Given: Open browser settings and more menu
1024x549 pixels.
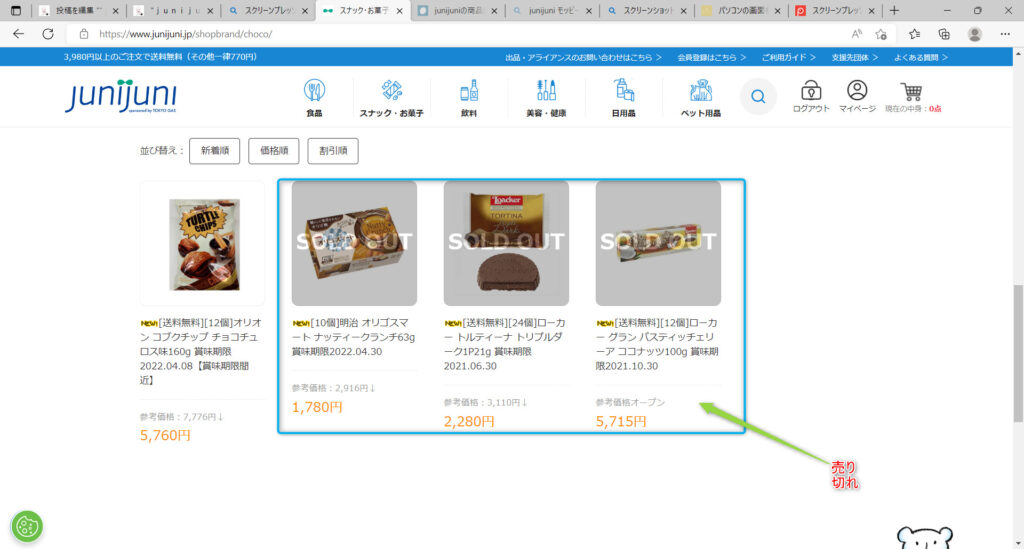Looking at the screenshot, I should click(1005, 34).
